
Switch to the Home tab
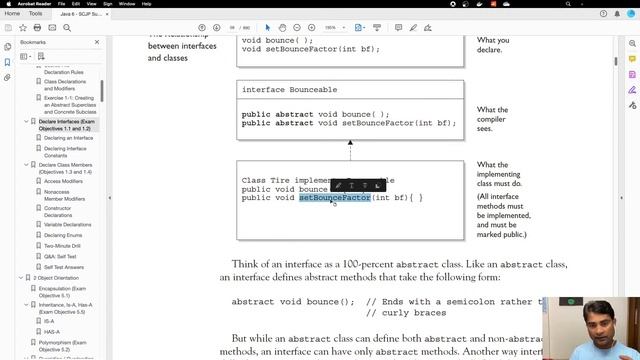click(12, 13)
